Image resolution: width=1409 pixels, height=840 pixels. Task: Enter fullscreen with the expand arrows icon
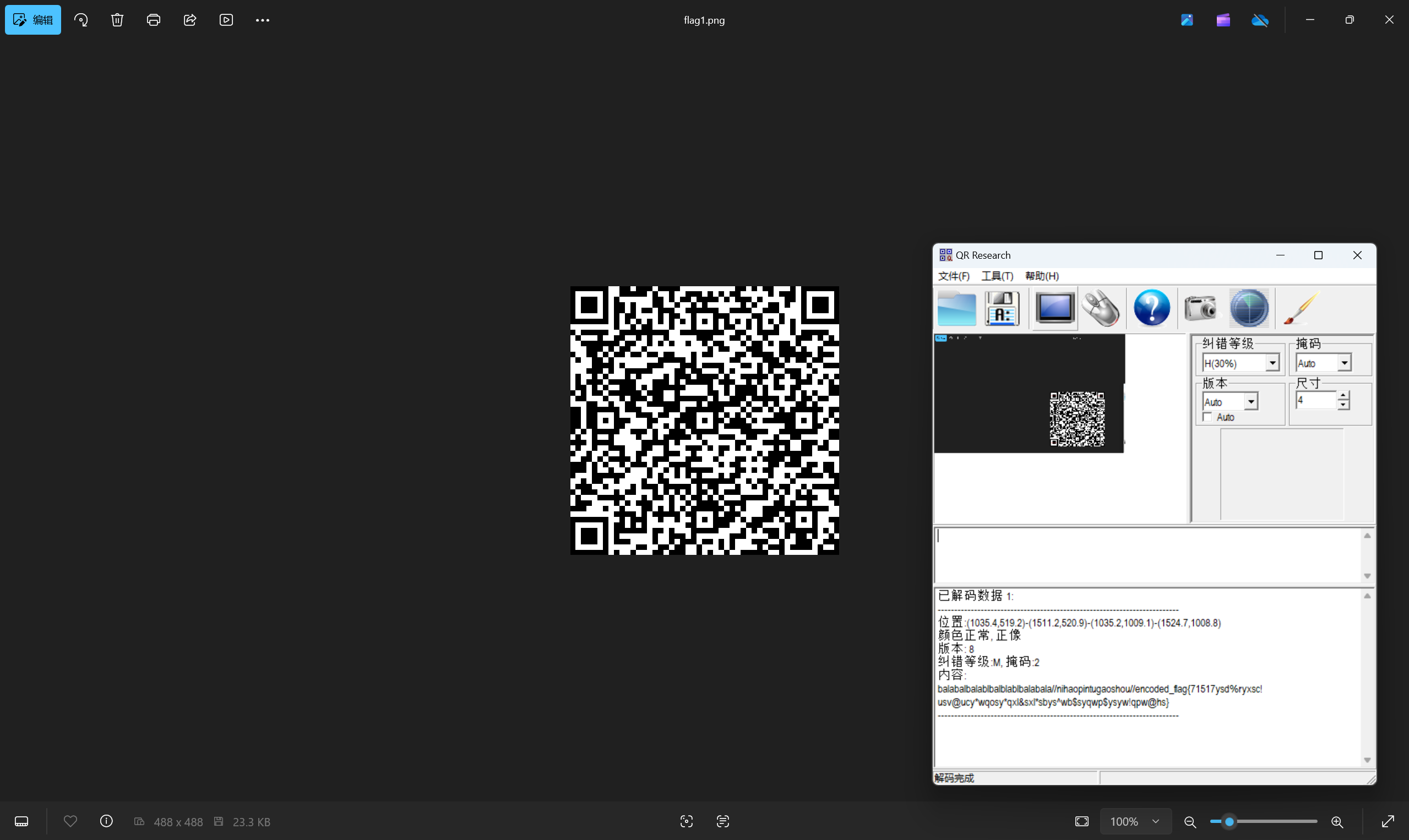coord(1388,821)
